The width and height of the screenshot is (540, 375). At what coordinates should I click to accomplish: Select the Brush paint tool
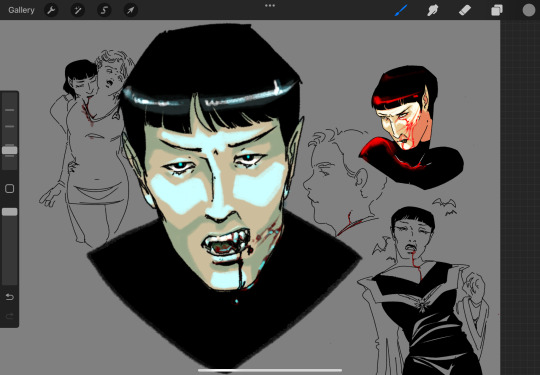point(401,10)
